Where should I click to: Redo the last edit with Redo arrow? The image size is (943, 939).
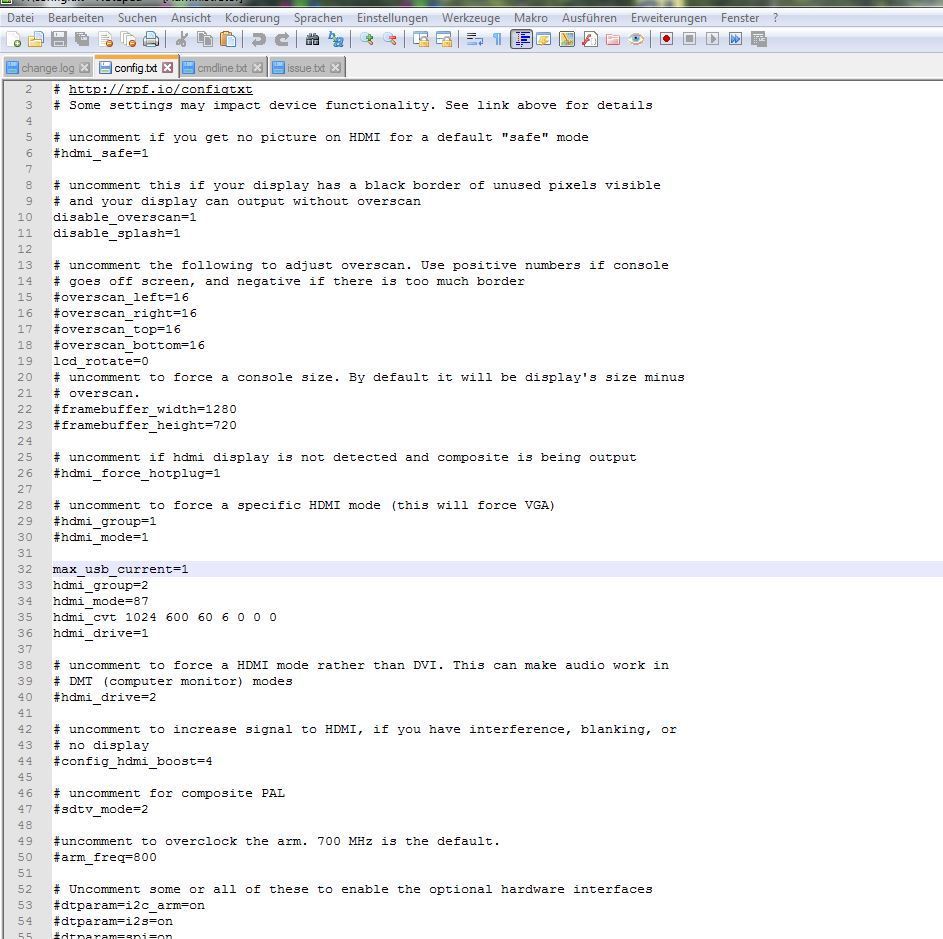pos(281,40)
